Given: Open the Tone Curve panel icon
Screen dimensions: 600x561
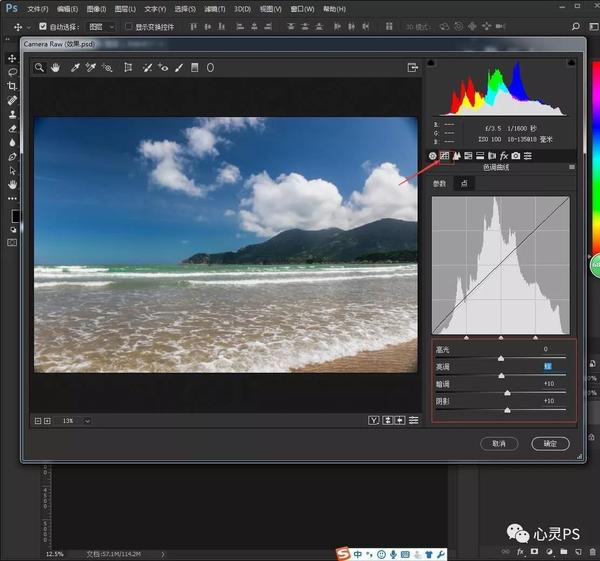Looking at the screenshot, I should point(444,156).
